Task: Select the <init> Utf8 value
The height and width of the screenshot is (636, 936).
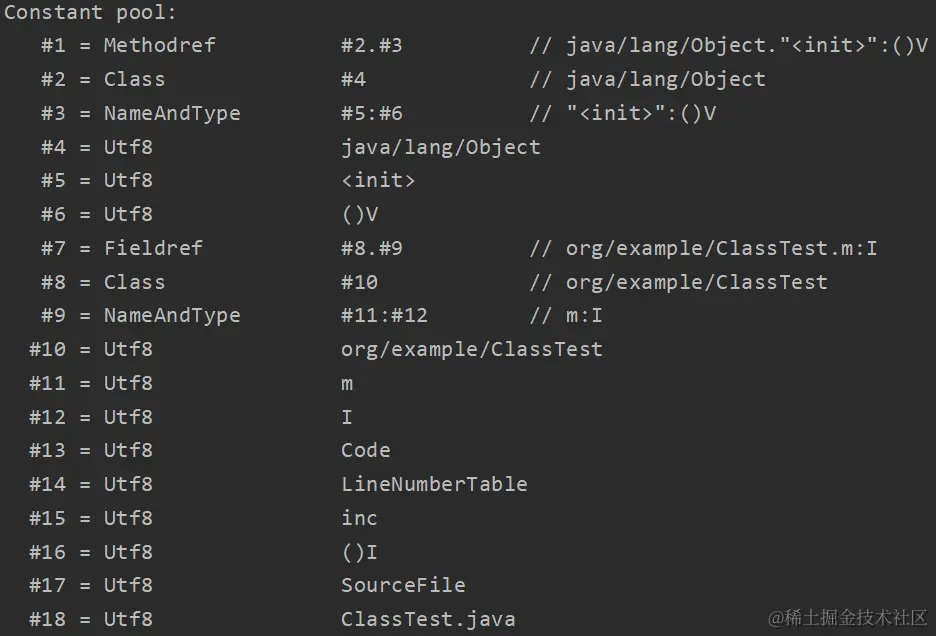Action: click(x=378, y=180)
